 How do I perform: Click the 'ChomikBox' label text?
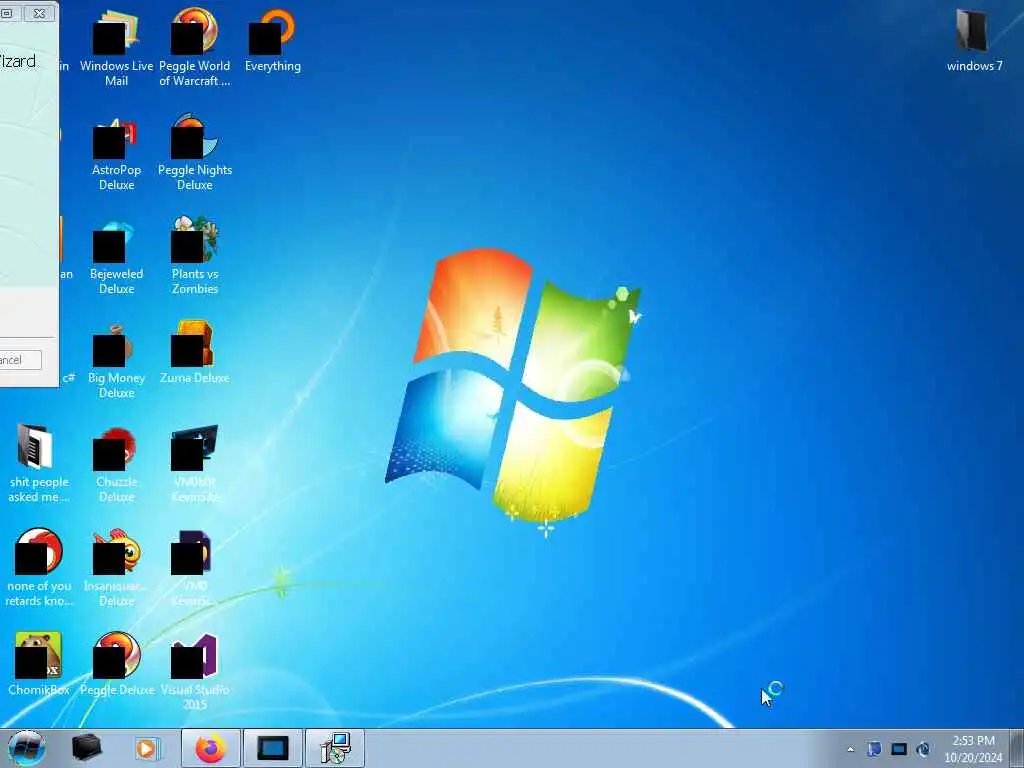click(x=39, y=690)
